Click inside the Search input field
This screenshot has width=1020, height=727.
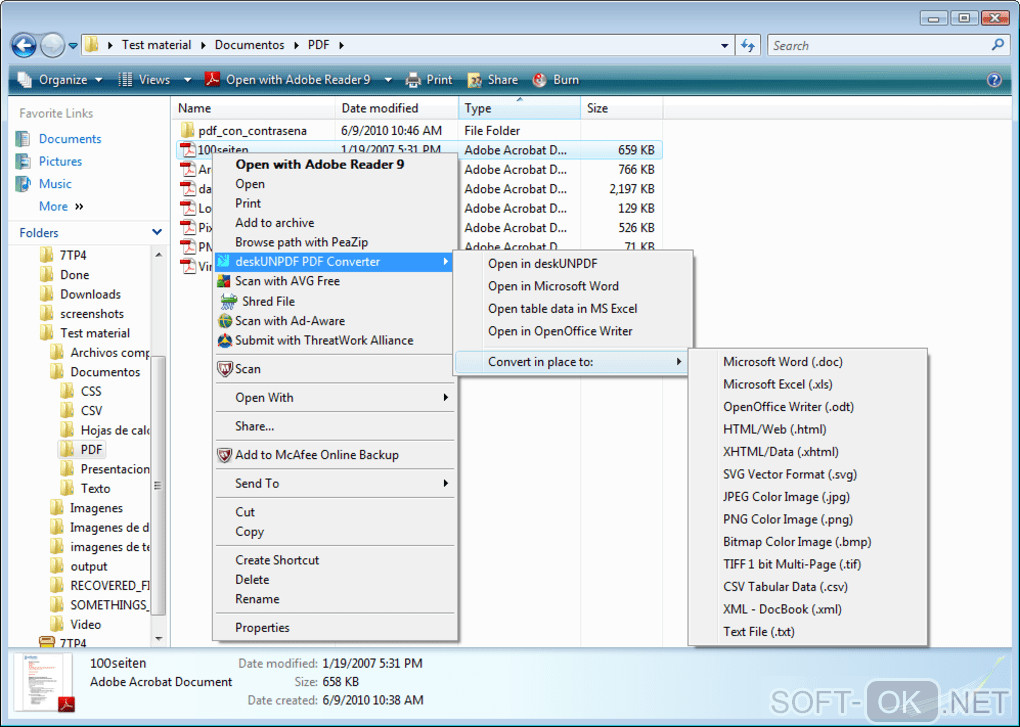878,46
